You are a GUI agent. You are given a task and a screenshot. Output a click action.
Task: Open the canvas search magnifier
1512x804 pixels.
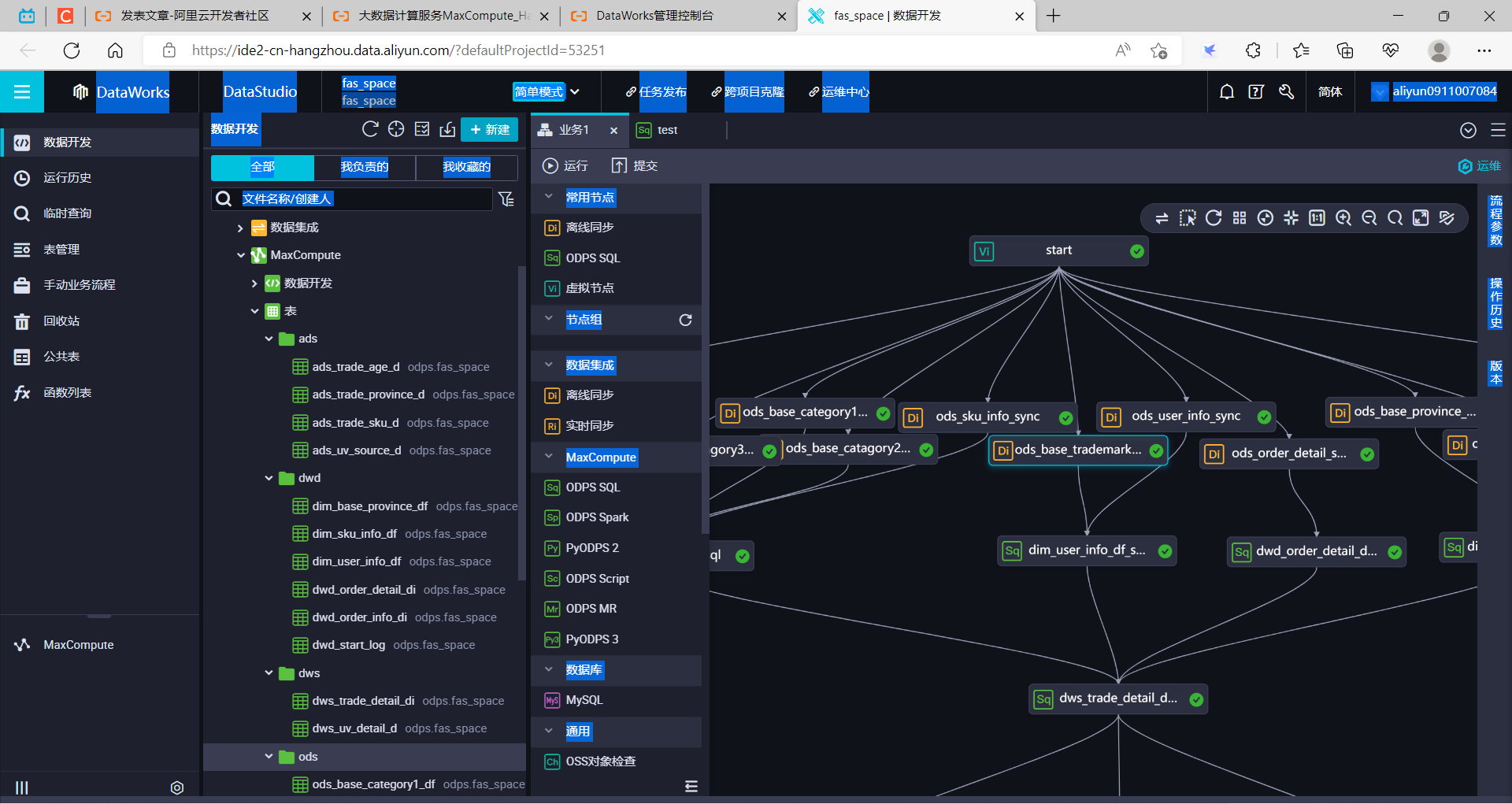click(x=1395, y=218)
